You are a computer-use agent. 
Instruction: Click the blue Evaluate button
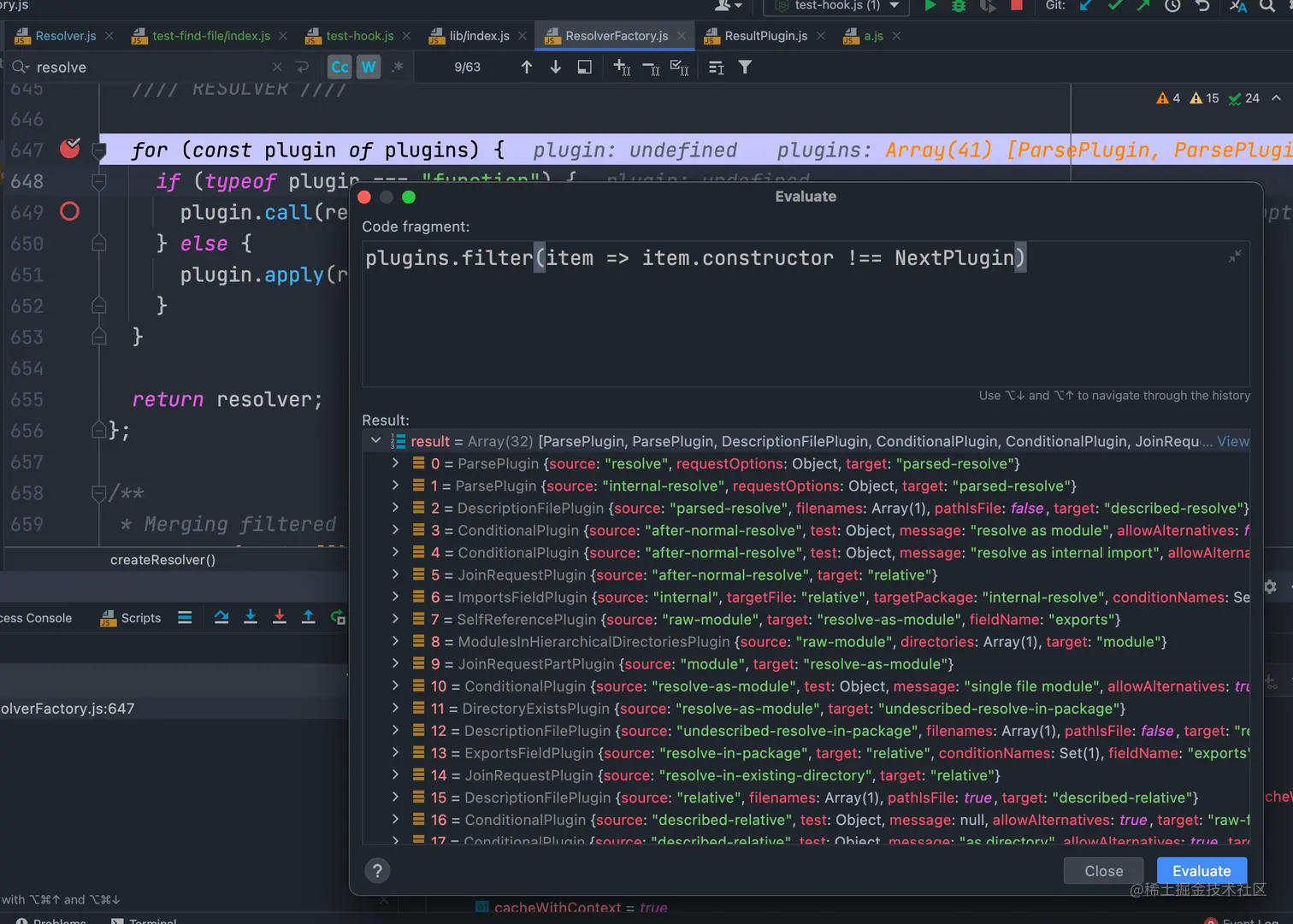coord(1201,871)
